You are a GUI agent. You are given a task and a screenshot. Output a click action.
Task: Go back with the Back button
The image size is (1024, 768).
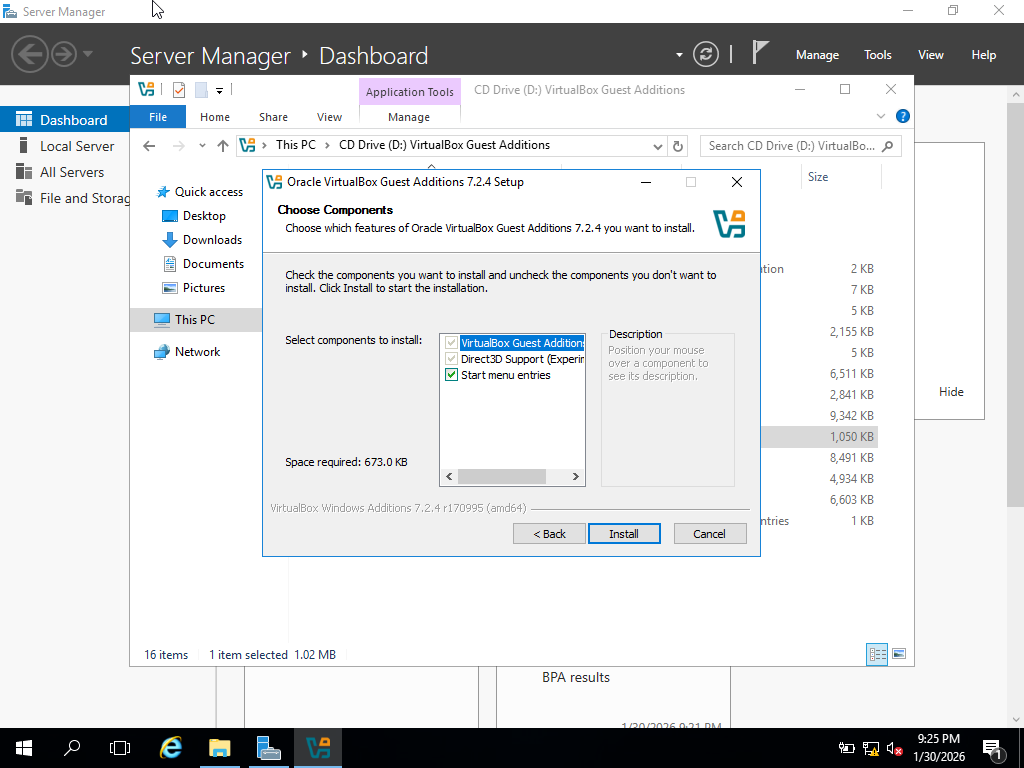pyautogui.click(x=549, y=534)
